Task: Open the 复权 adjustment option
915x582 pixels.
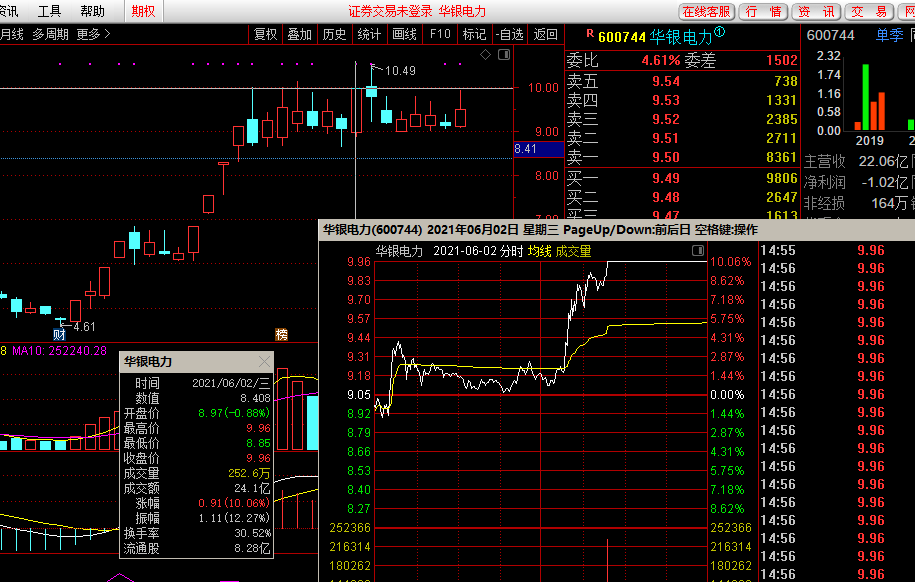Action: 266,34
